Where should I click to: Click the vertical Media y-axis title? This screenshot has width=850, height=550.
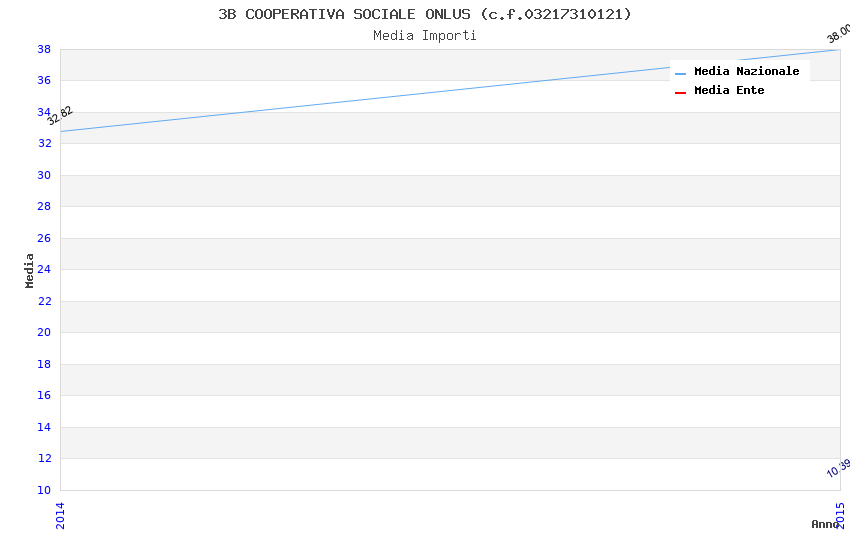[x=30, y=270]
